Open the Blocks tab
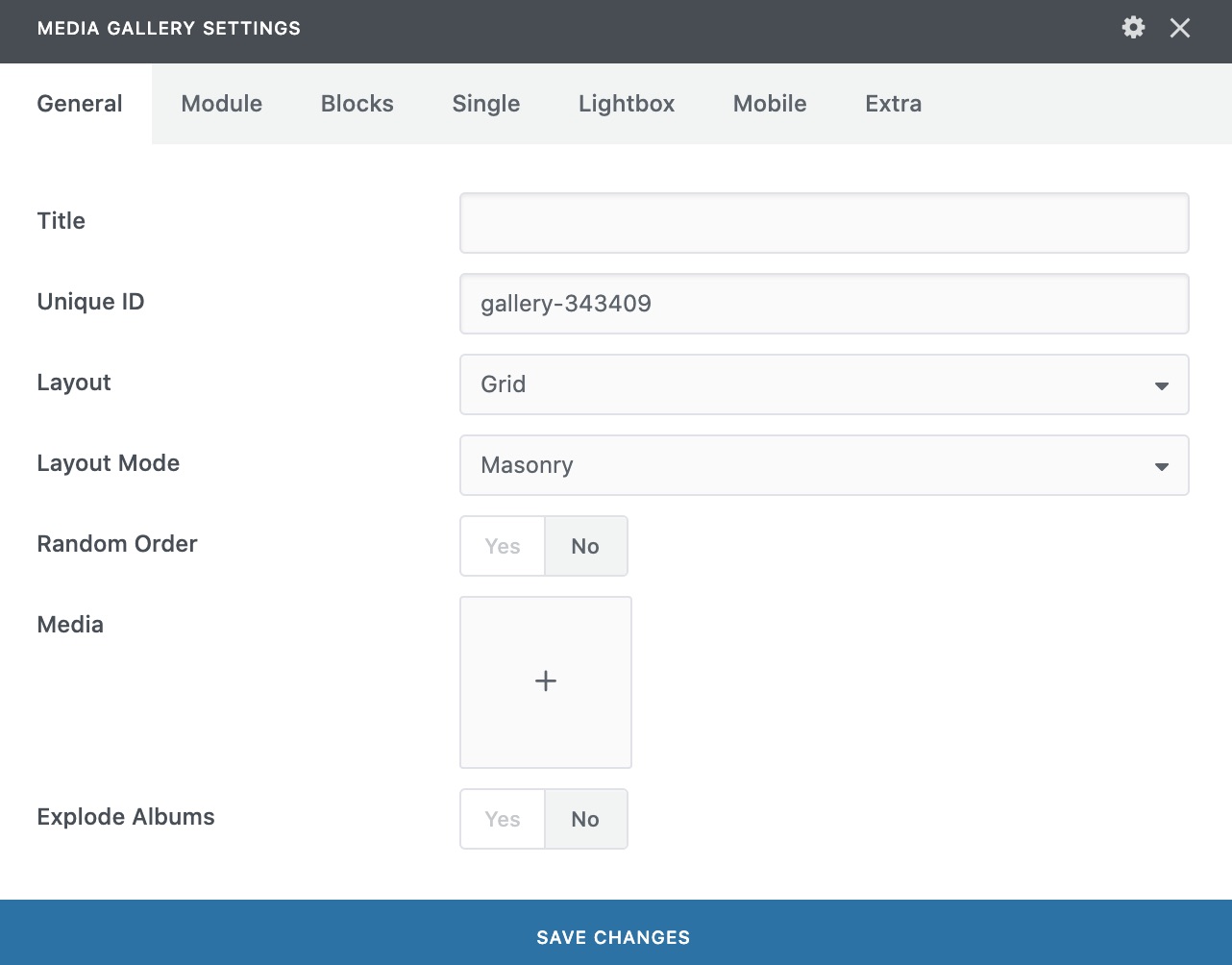This screenshot has height=965, width=1232. 357,104
